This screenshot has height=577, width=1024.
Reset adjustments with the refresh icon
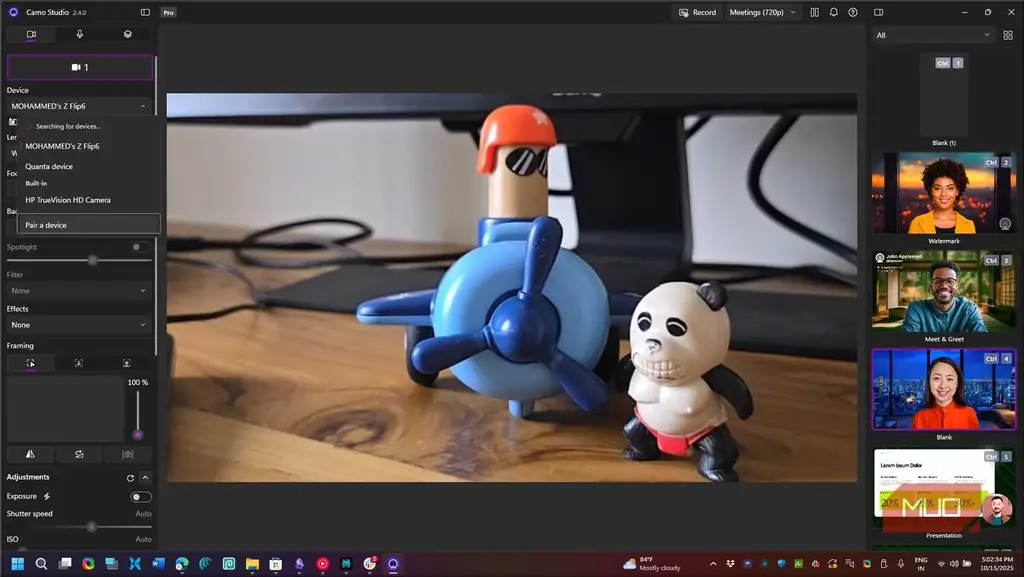(130, 478)
